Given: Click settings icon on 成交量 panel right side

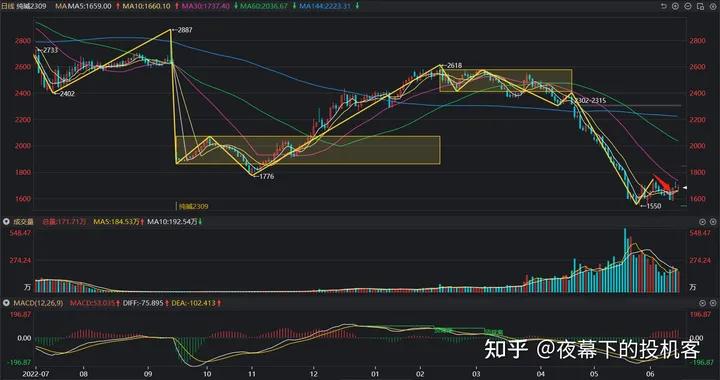Looking at the screenshot, I should (703, 222).
